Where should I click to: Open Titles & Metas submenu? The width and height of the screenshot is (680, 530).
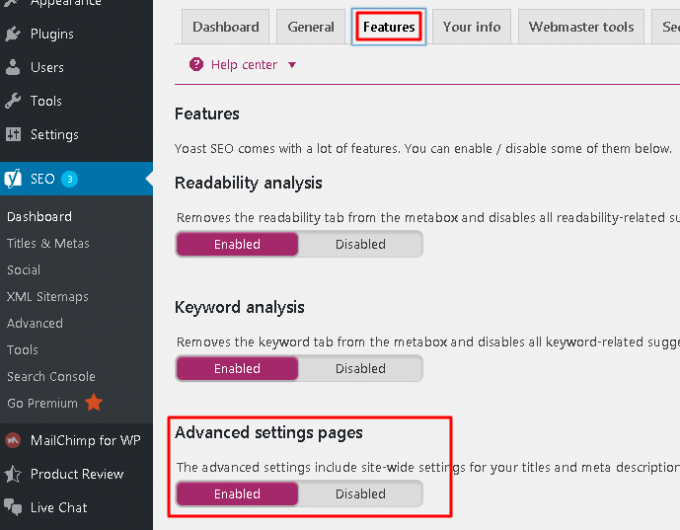click(48, 243)
